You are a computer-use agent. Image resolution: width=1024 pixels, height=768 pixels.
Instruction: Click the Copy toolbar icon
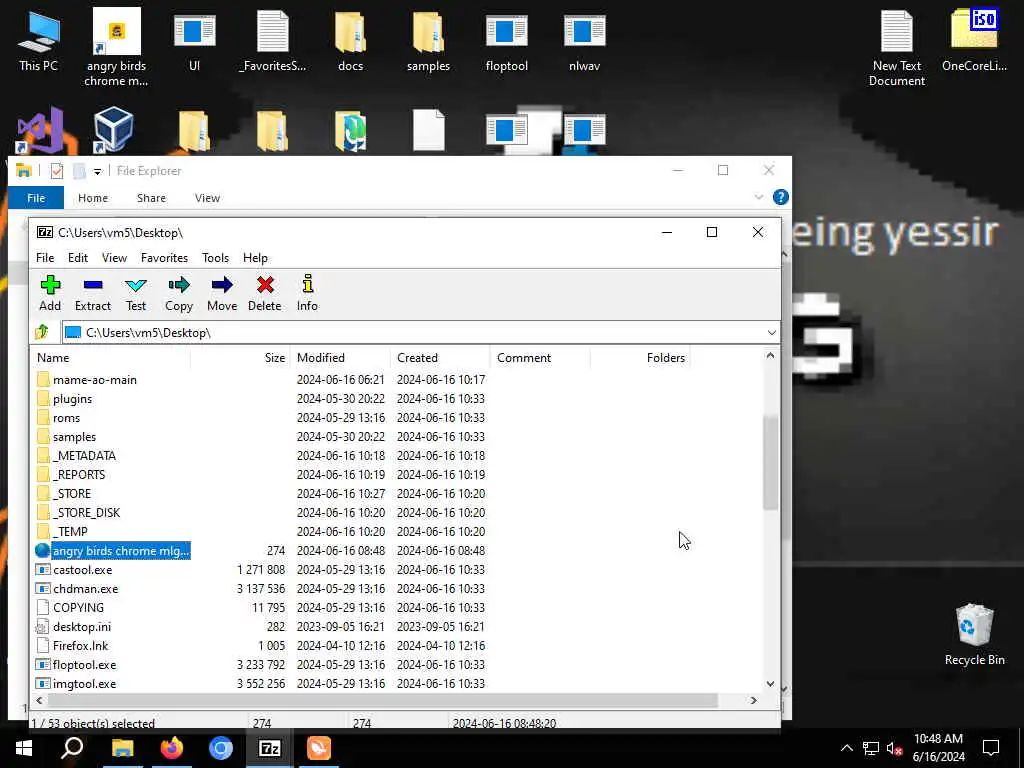(178, 293)
